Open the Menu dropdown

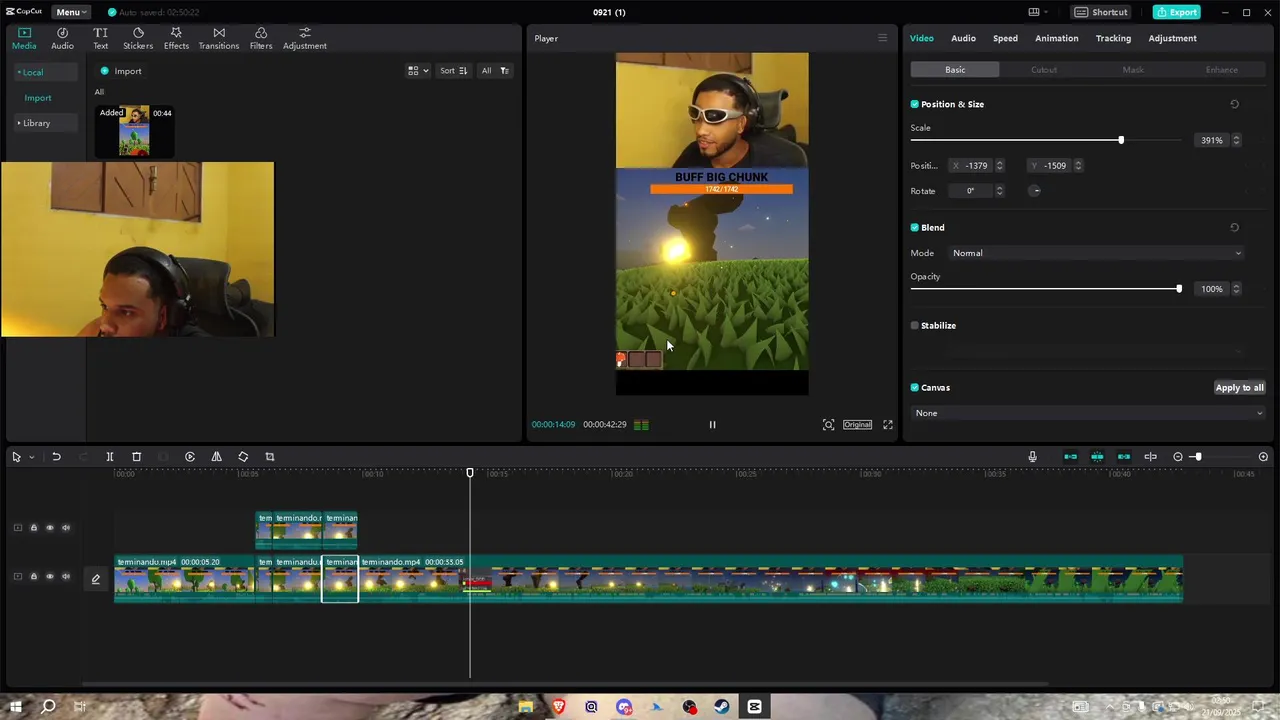[x=71, y=12]
